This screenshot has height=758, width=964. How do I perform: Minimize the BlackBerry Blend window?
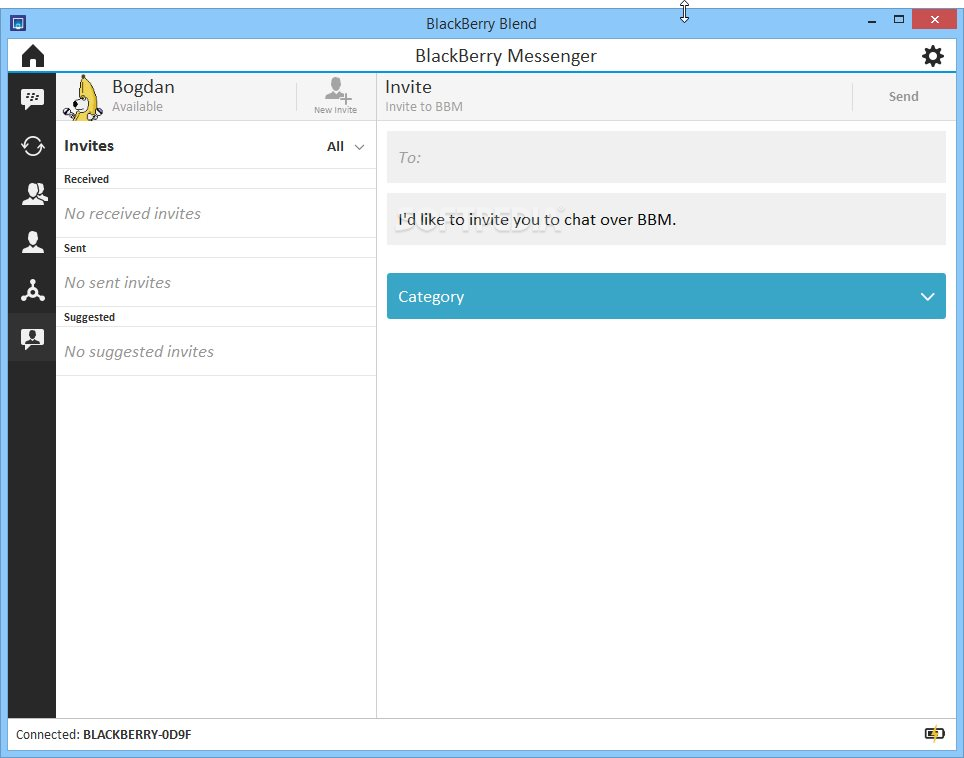pyautogui.click(x=871, y=20)
